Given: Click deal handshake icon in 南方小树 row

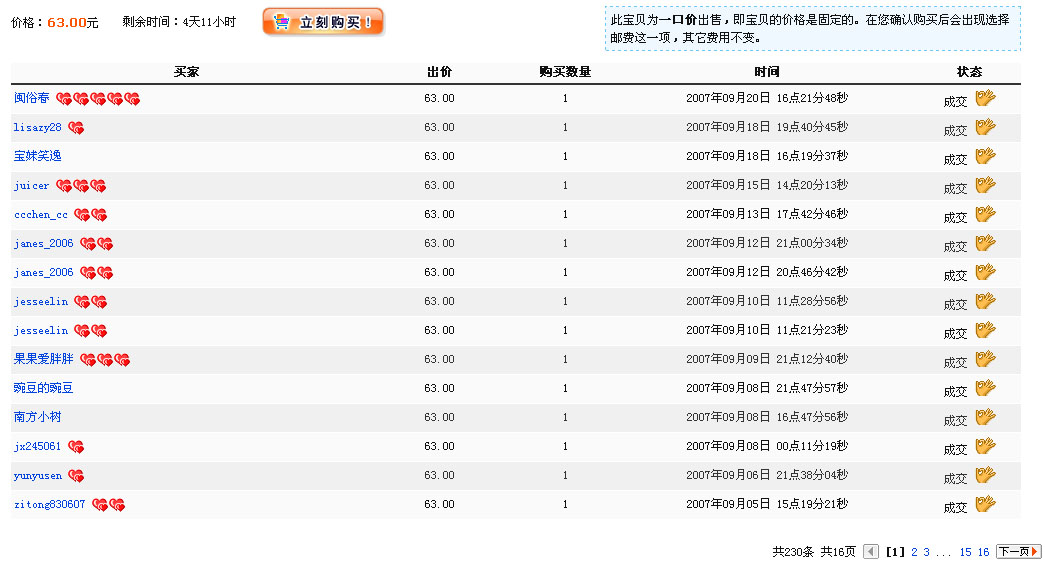Looking at the screenshot, I should point(986,417).
